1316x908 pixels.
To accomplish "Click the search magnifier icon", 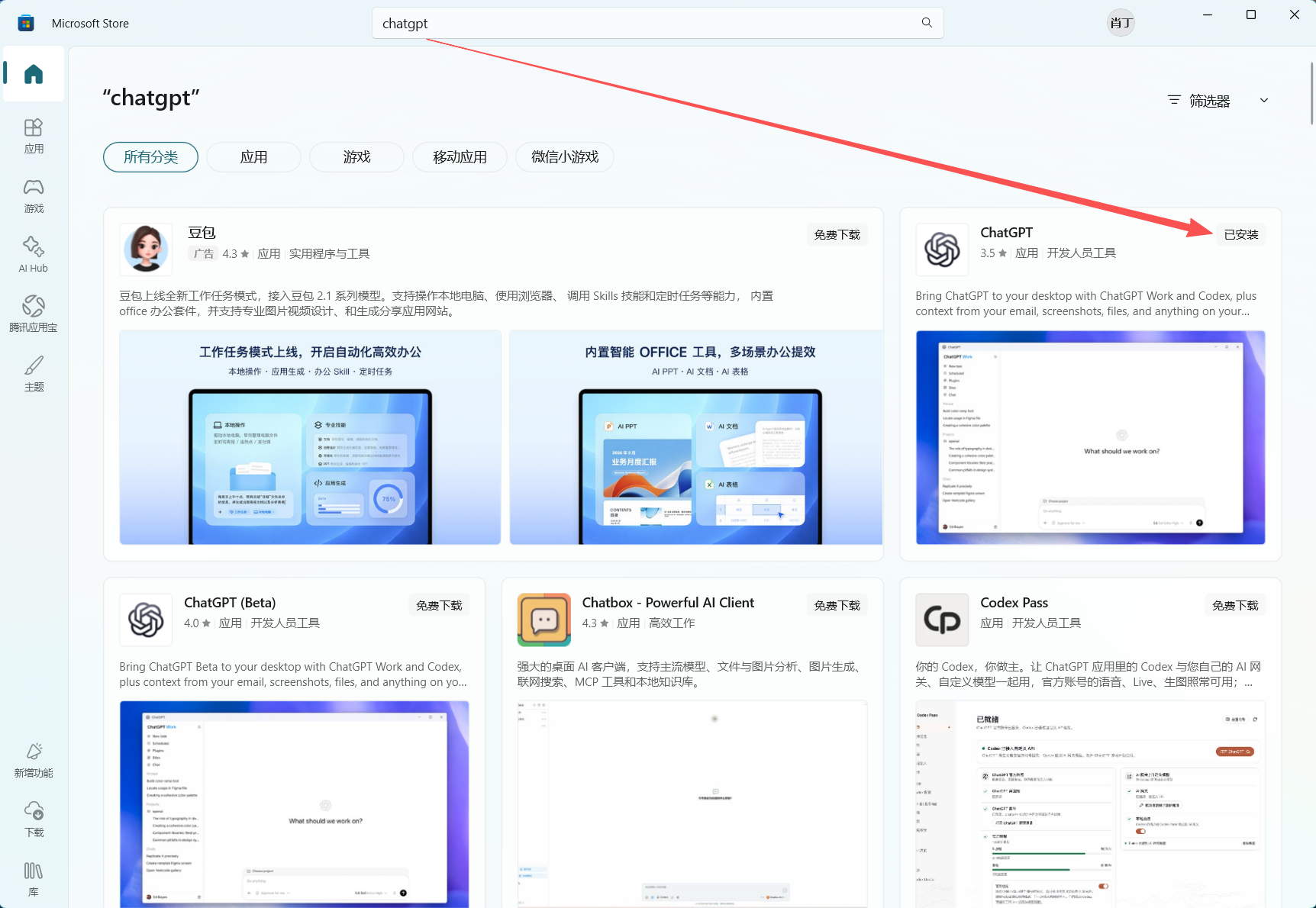I will (x=927, y=23).
